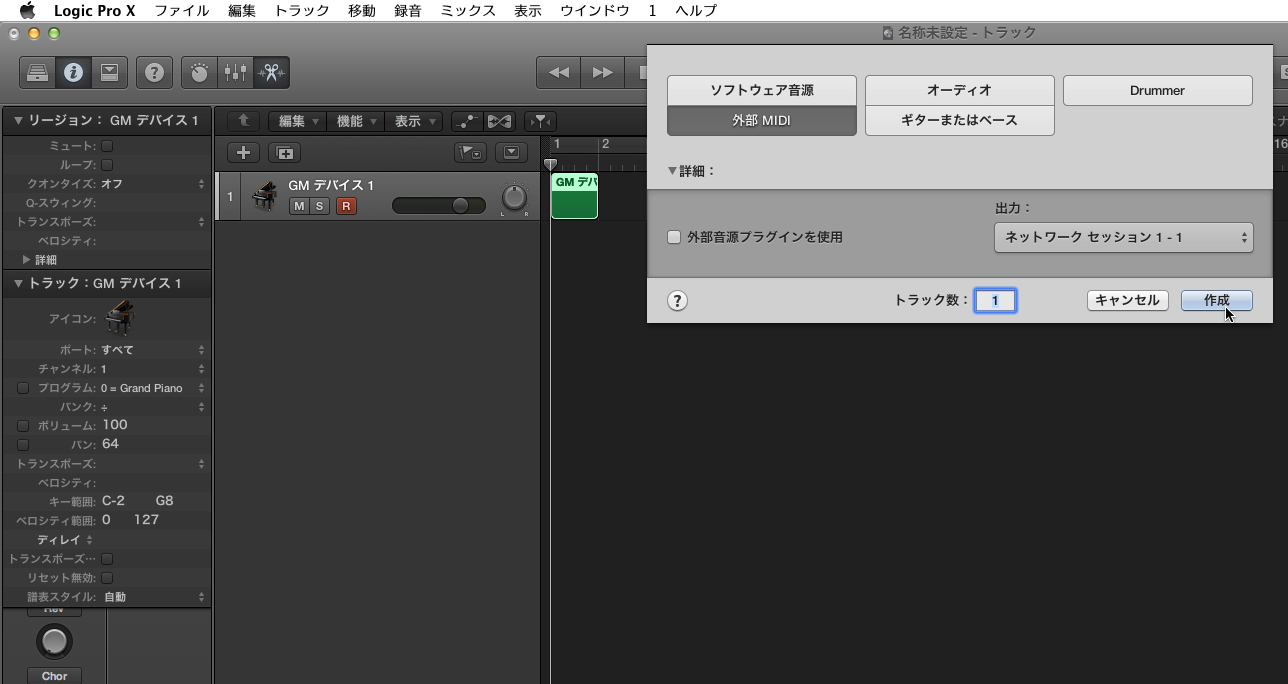The height and width of the screenshot is (684, 1288).
Task: Click the Rev send knob in channel strip
Action: (x=55, y=641)
